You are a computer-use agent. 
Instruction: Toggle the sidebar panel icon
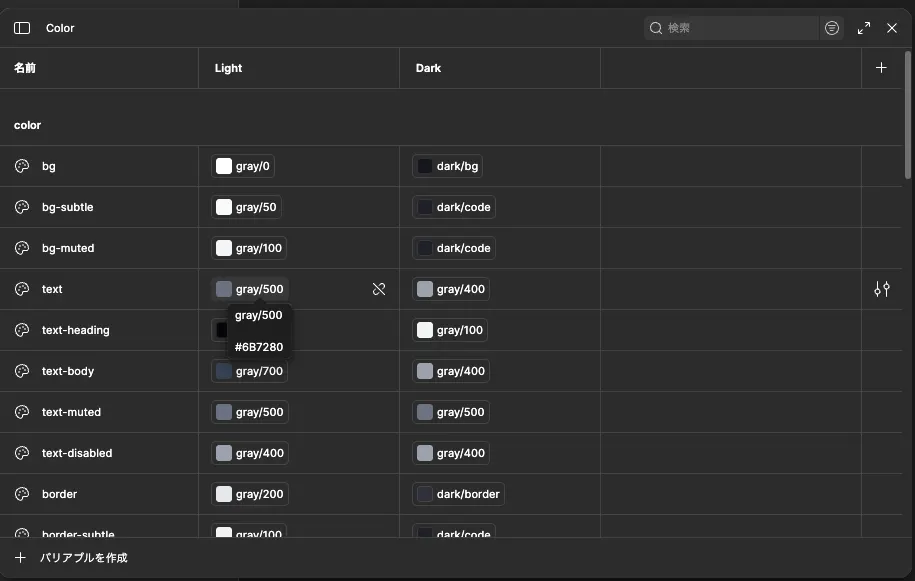[22, 28]
